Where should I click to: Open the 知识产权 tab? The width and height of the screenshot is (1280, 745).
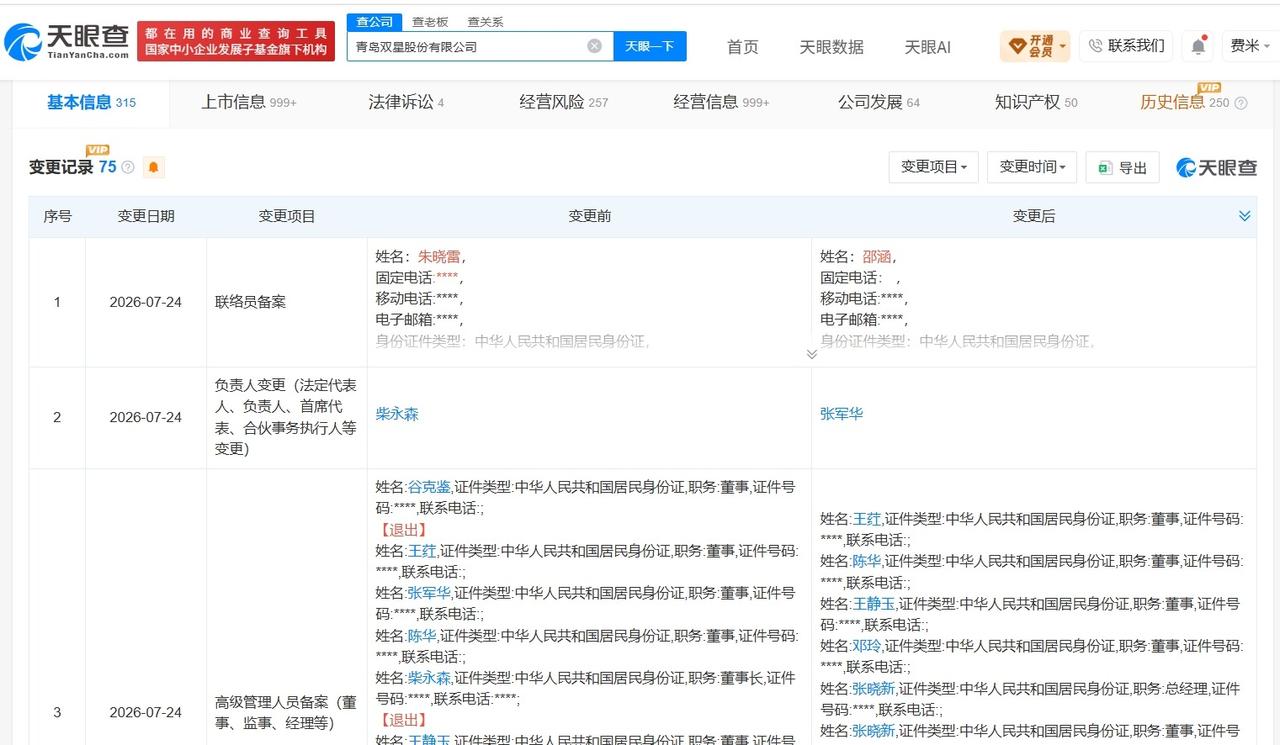(x=1036, y=102)
